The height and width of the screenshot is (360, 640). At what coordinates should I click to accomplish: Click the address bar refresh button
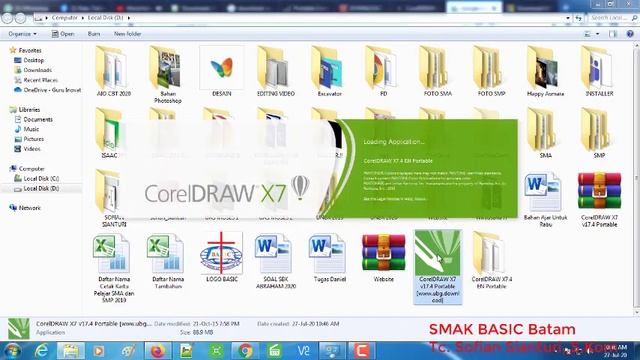[x=578, y=18]
